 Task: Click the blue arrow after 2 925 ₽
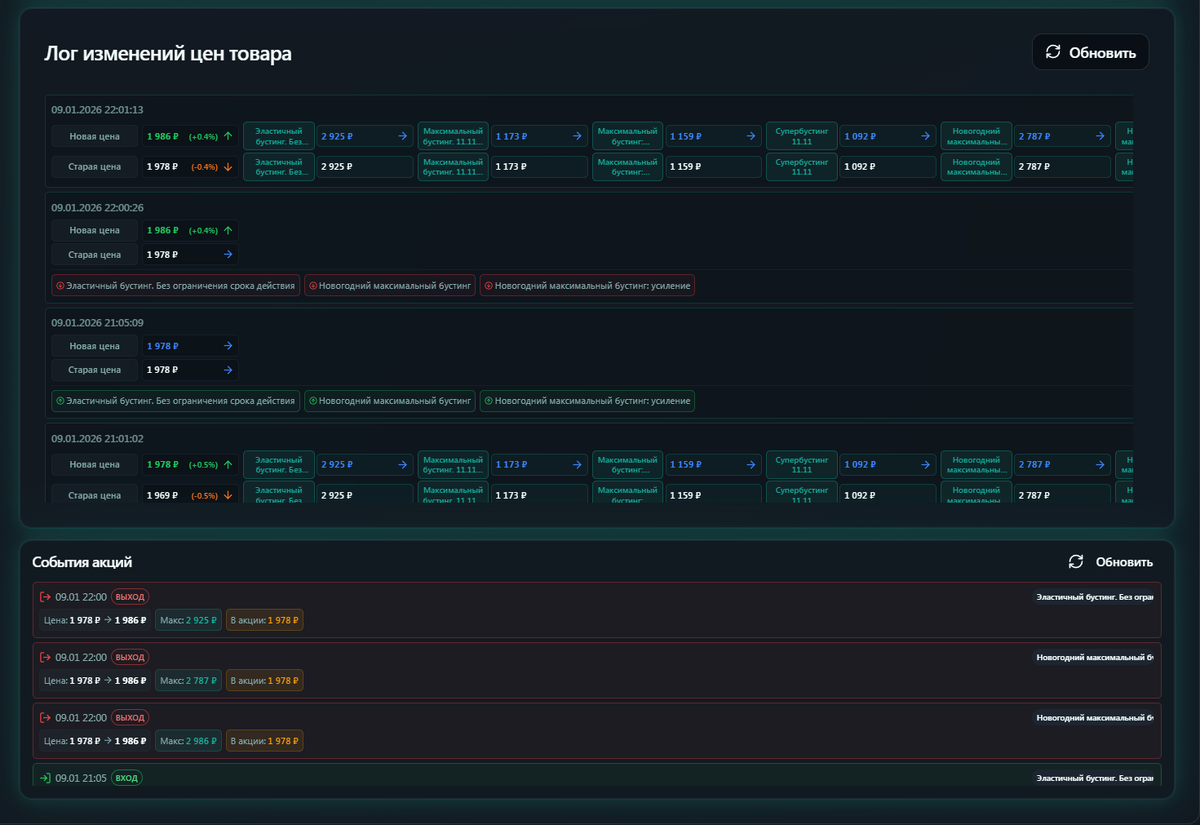pyautogui.click(x=405, y=135)
